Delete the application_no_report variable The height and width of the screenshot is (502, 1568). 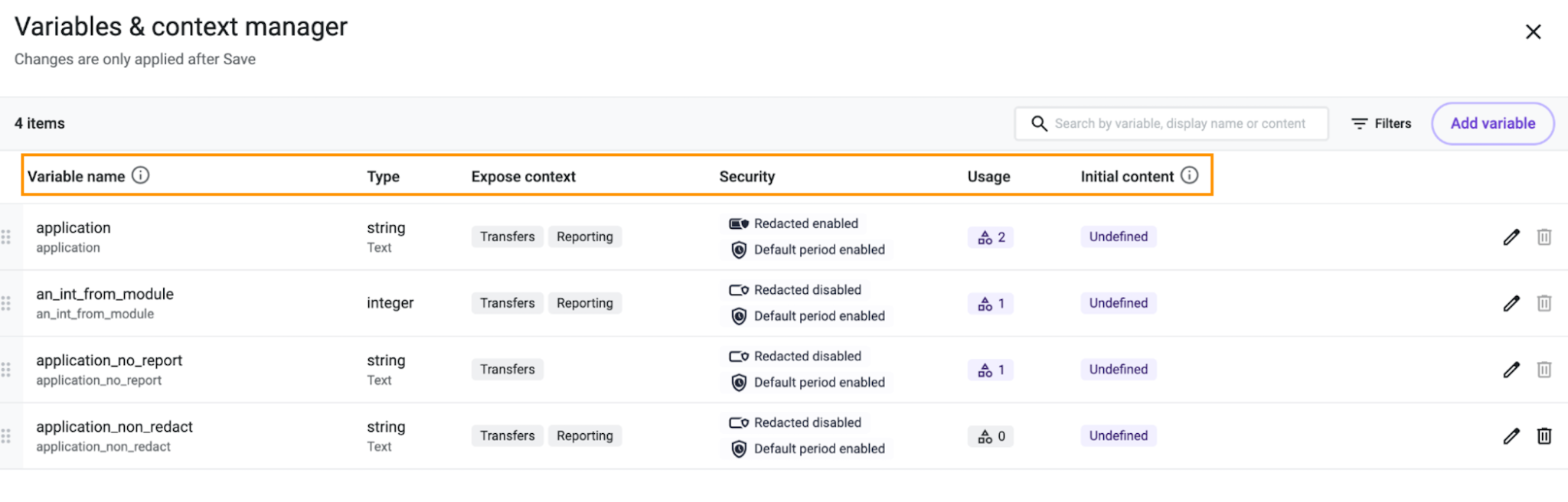click(1544, 370)
